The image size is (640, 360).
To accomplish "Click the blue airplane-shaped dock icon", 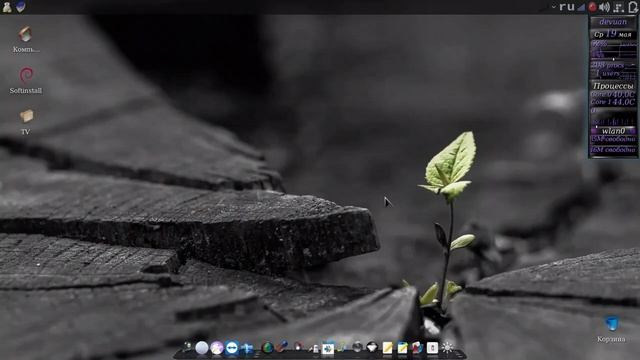I will click(x=247, y=349).
